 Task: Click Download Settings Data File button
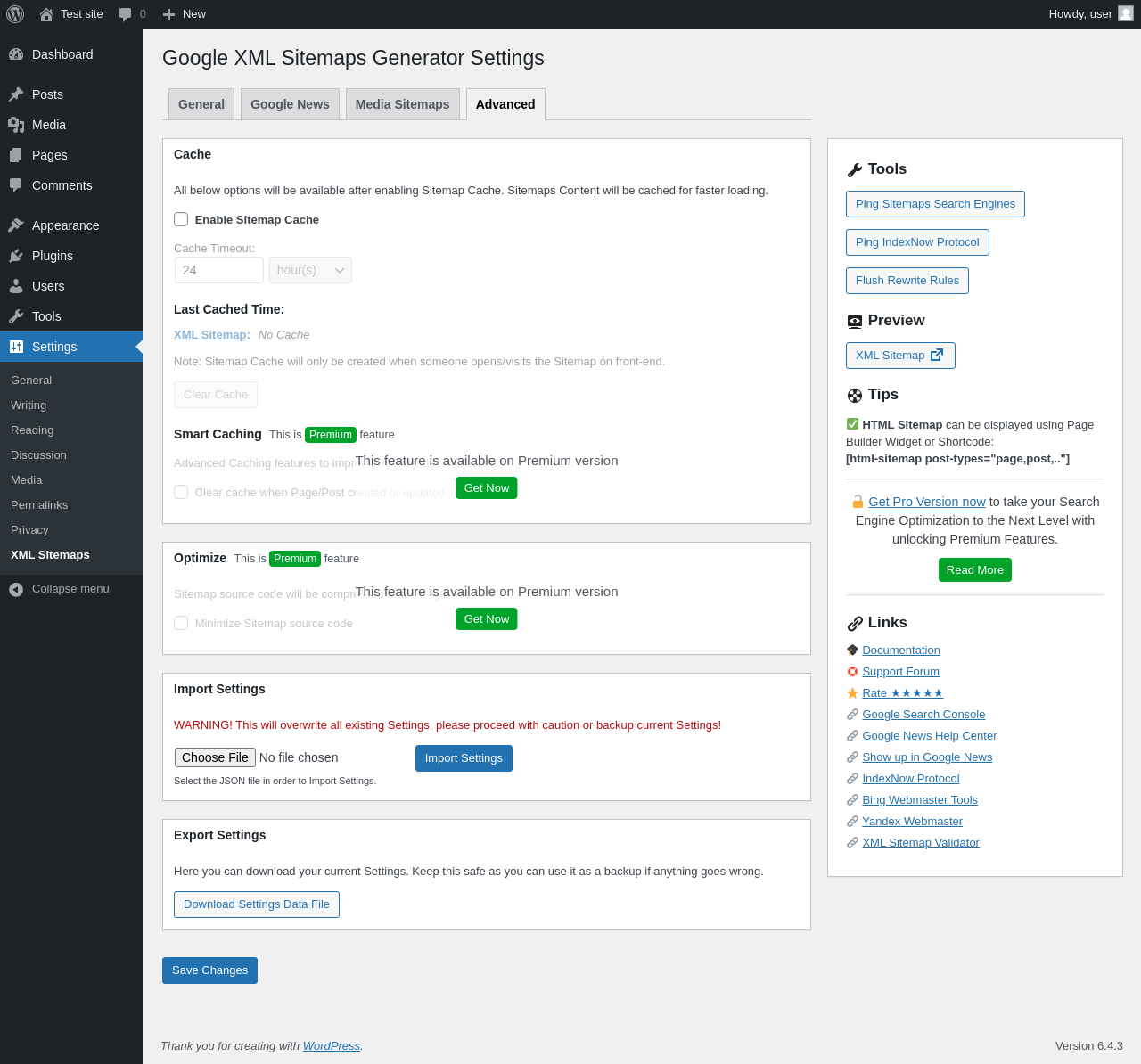[257, 904]
